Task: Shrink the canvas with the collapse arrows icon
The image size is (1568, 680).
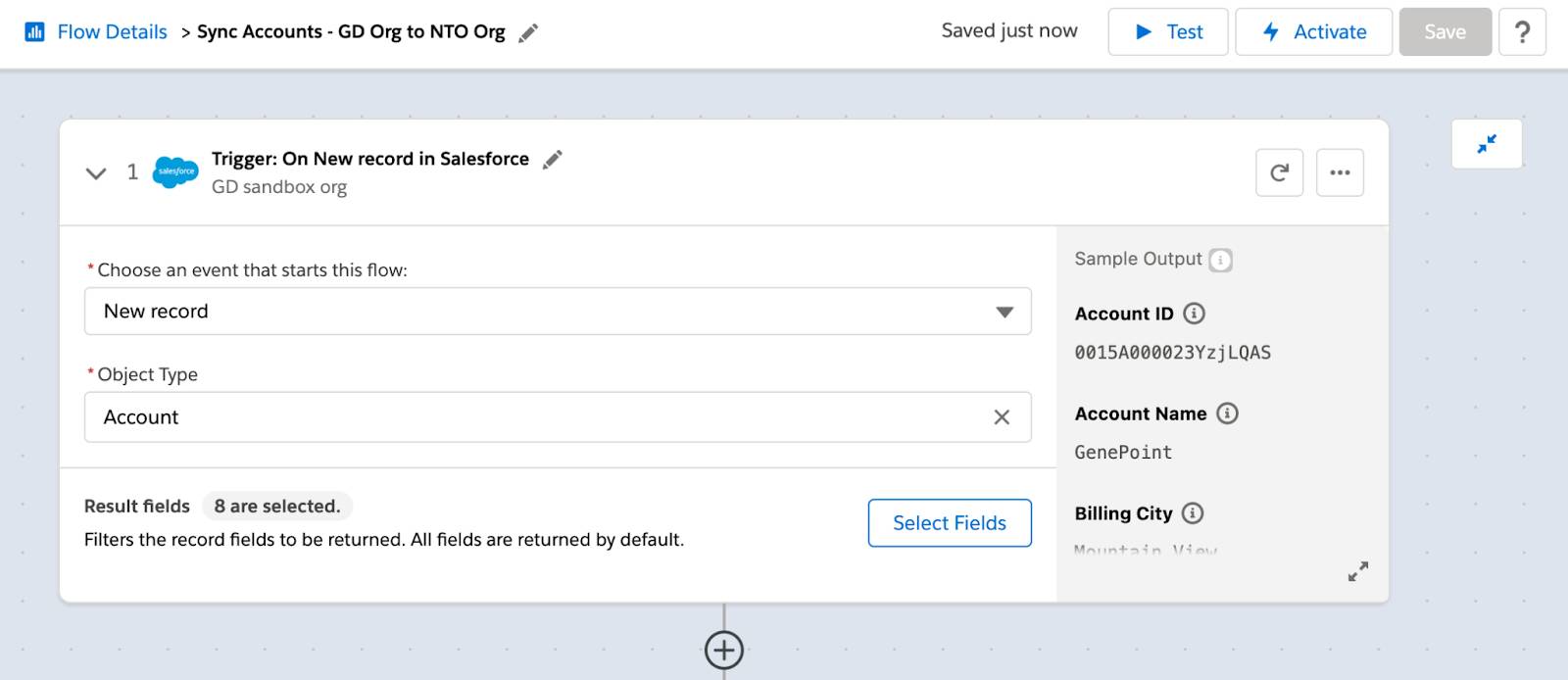Action: 1487,144
